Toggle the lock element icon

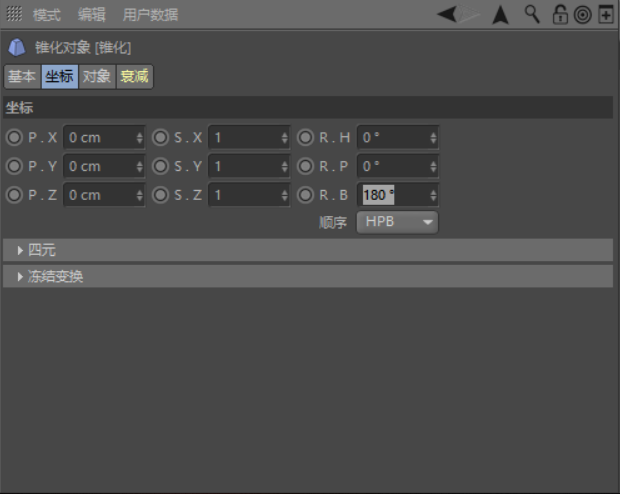pos(560,14)
